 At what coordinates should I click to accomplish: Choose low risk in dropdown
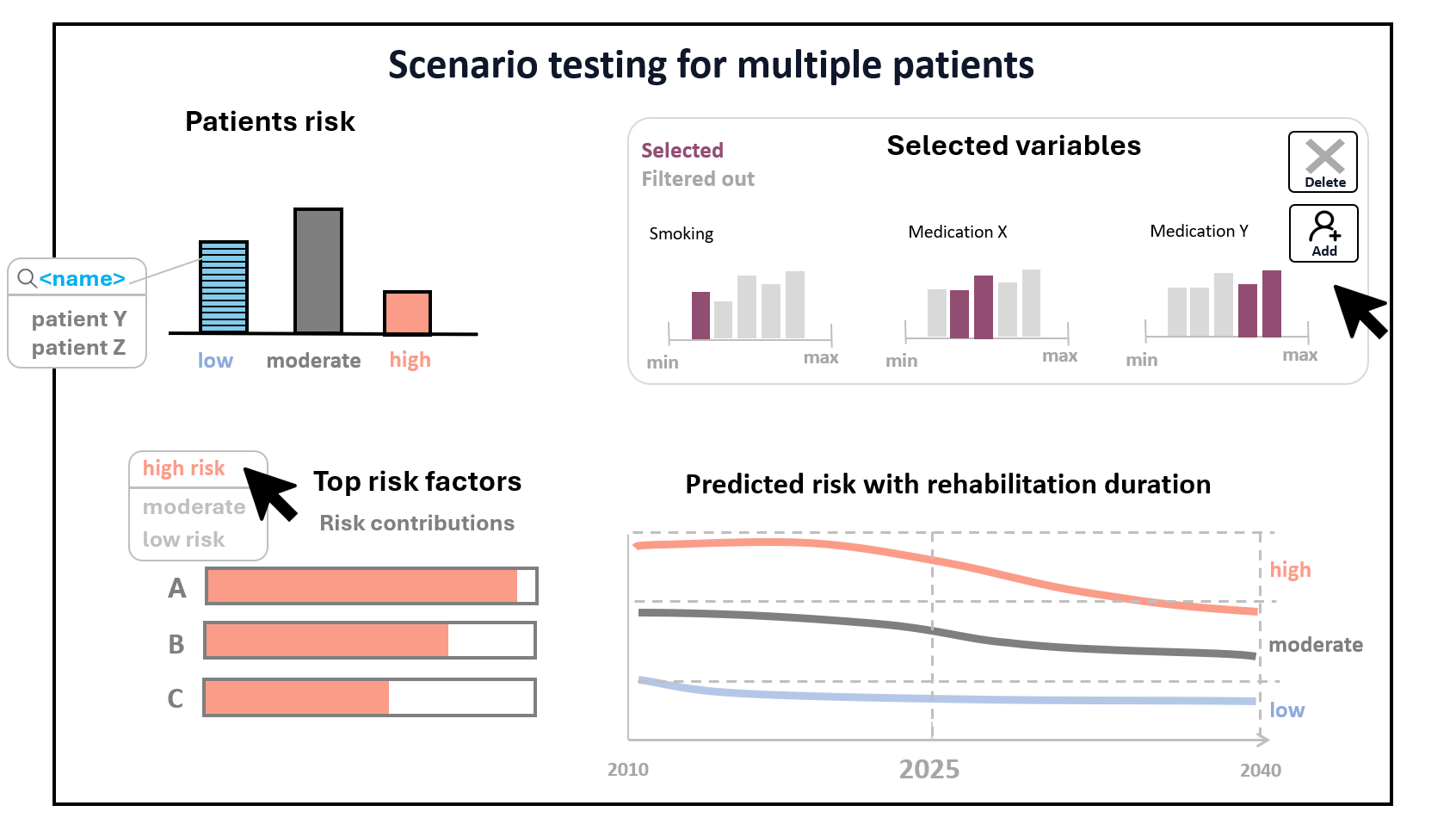(183, 540)
